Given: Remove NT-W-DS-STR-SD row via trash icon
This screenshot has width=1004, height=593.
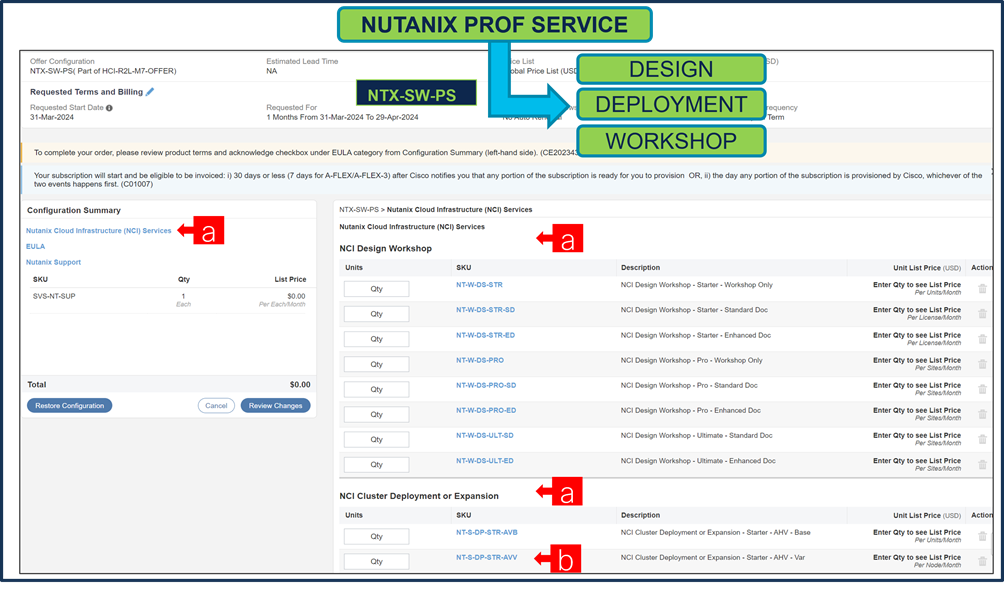Looking at the screenshot, I should coord(982,314).
